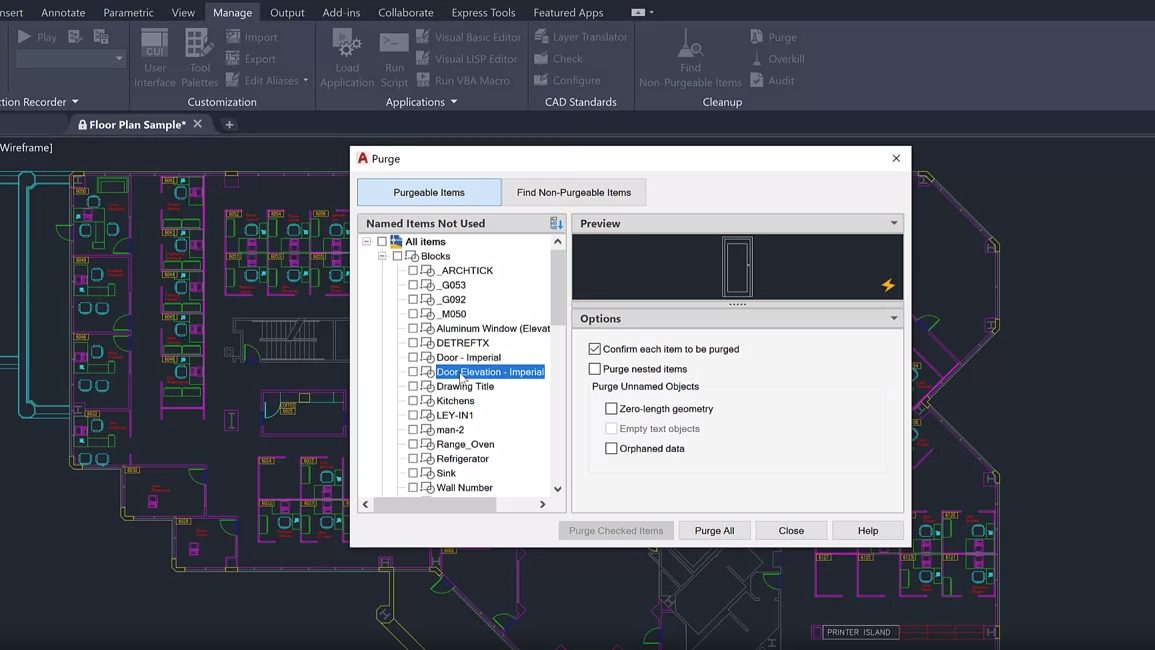Click the lightning bolt icon in Preview
This screenshot has width=1155, height=650.
887,285
